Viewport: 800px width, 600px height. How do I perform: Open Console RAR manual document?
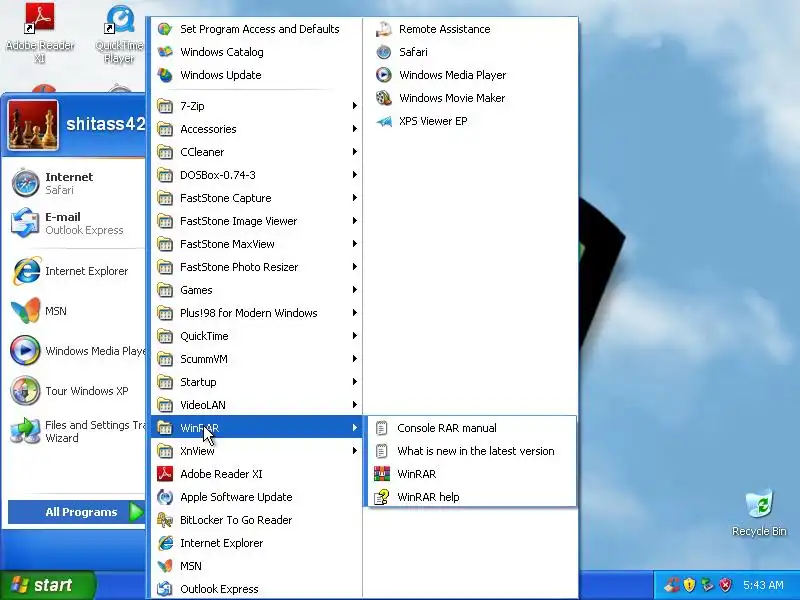(x=471, y=428)
